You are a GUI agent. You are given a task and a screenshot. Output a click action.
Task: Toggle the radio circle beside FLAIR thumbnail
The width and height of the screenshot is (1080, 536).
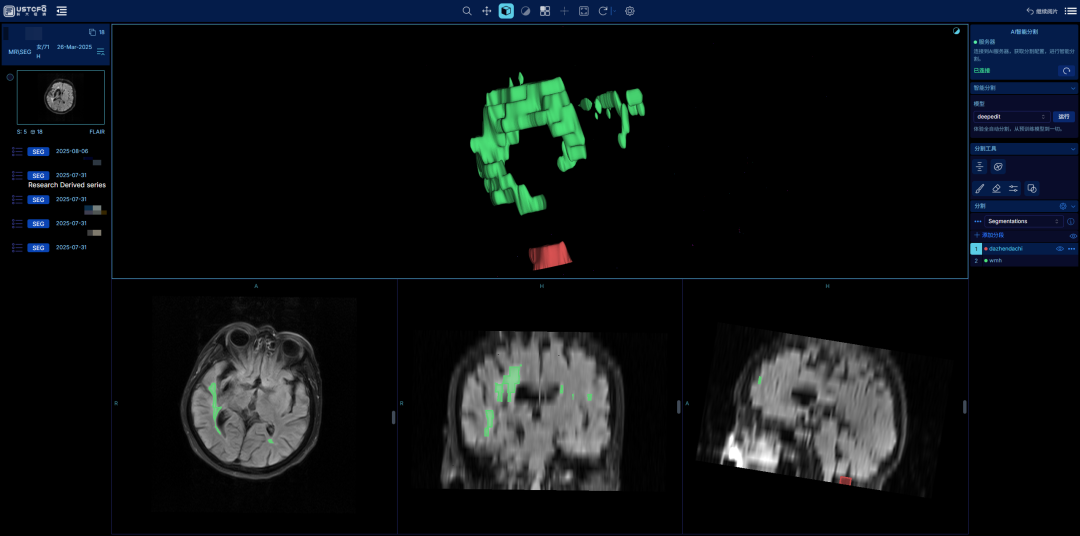10,77
